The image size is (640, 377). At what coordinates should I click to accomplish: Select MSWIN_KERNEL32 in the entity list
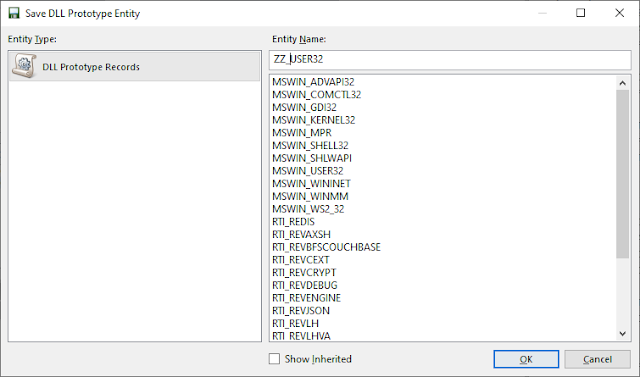tap(313, 120)
